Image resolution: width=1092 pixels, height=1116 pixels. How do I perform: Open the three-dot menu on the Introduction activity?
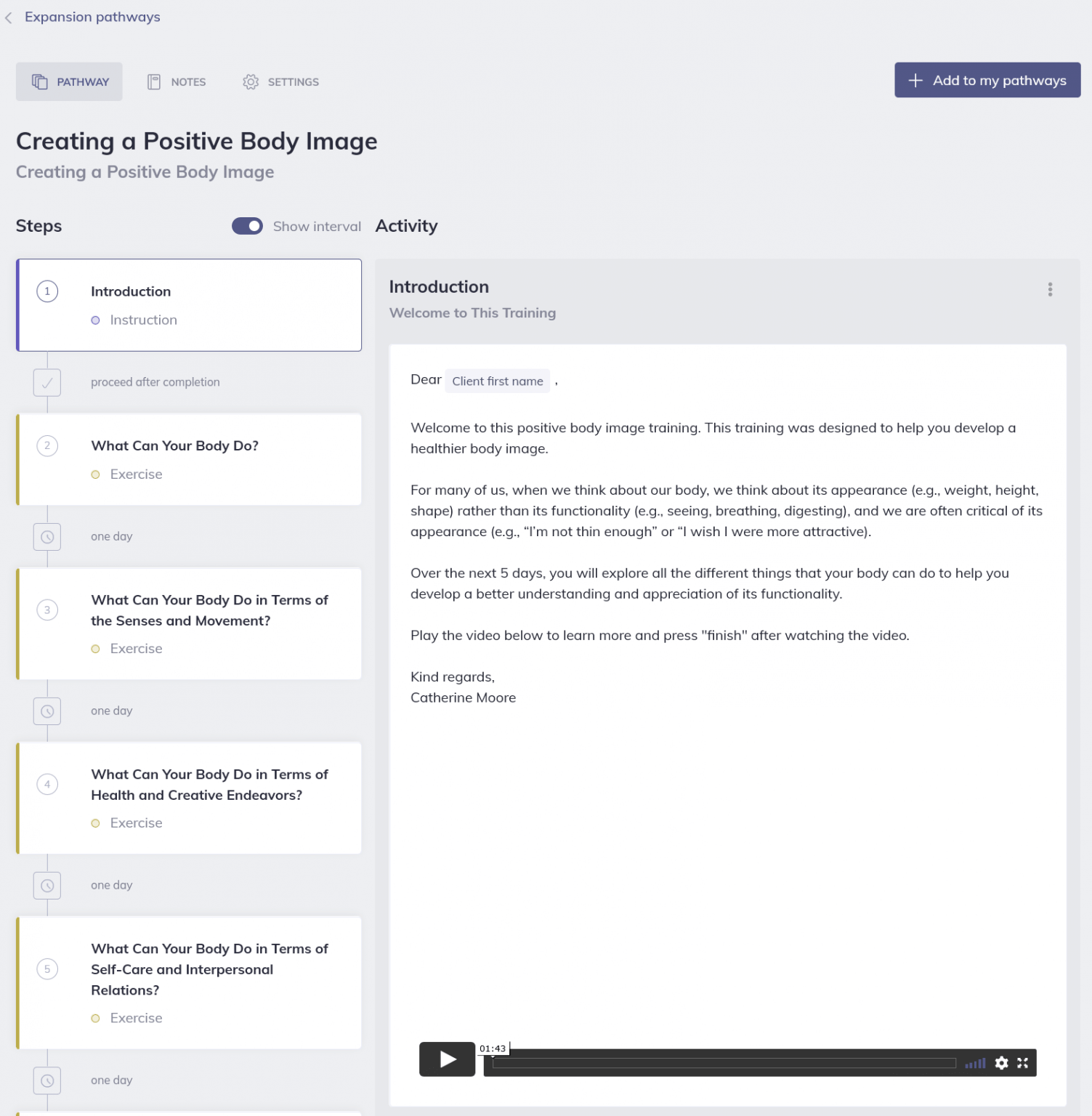(x=1050, y=289)
